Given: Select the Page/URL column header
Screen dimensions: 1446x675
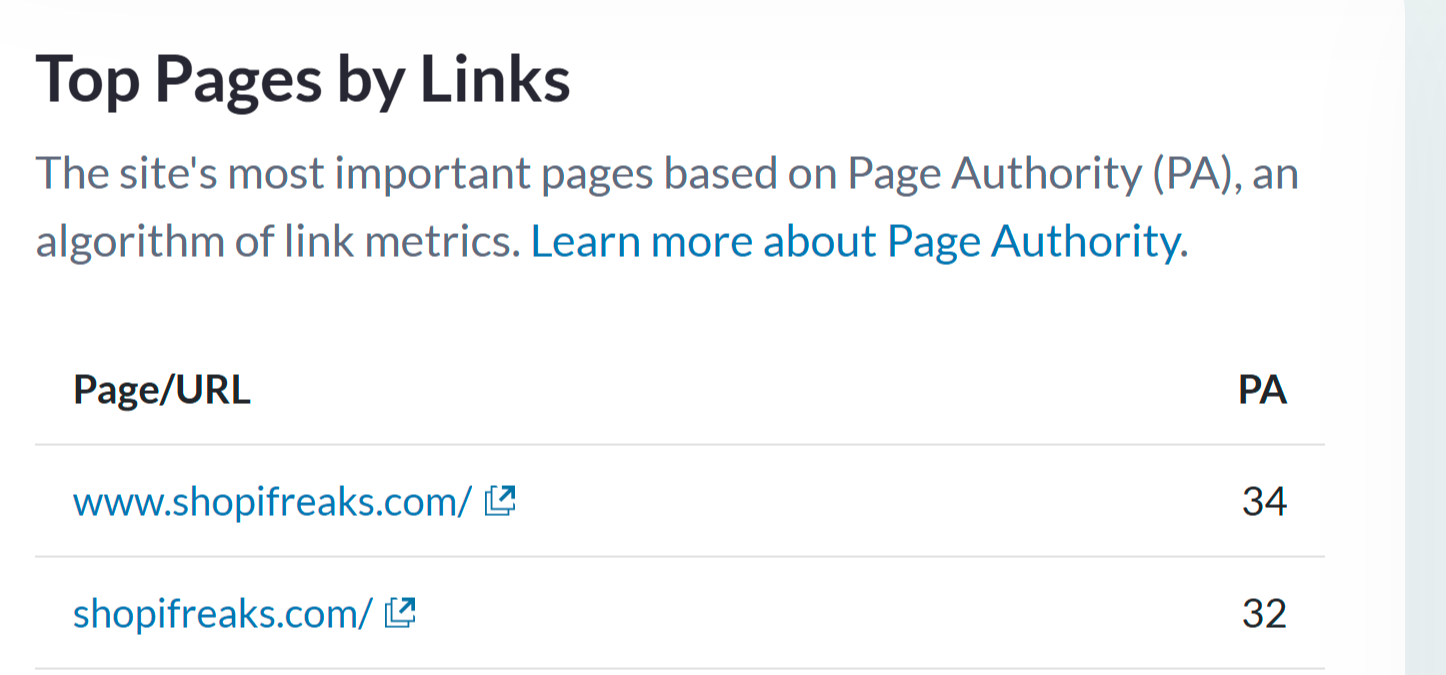Looking at the screenshot, I should point(162,391).
